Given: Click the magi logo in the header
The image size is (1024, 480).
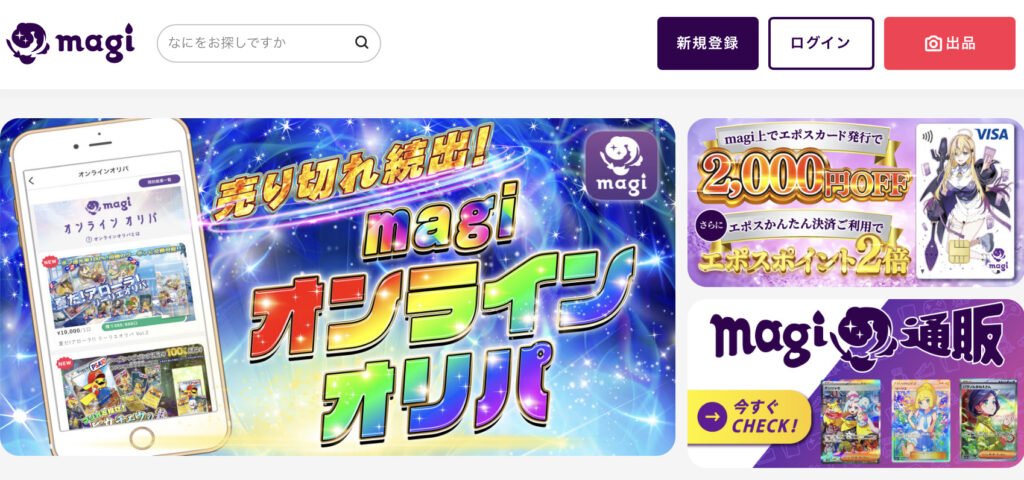Looking at the screenshot, I should 71,43.
